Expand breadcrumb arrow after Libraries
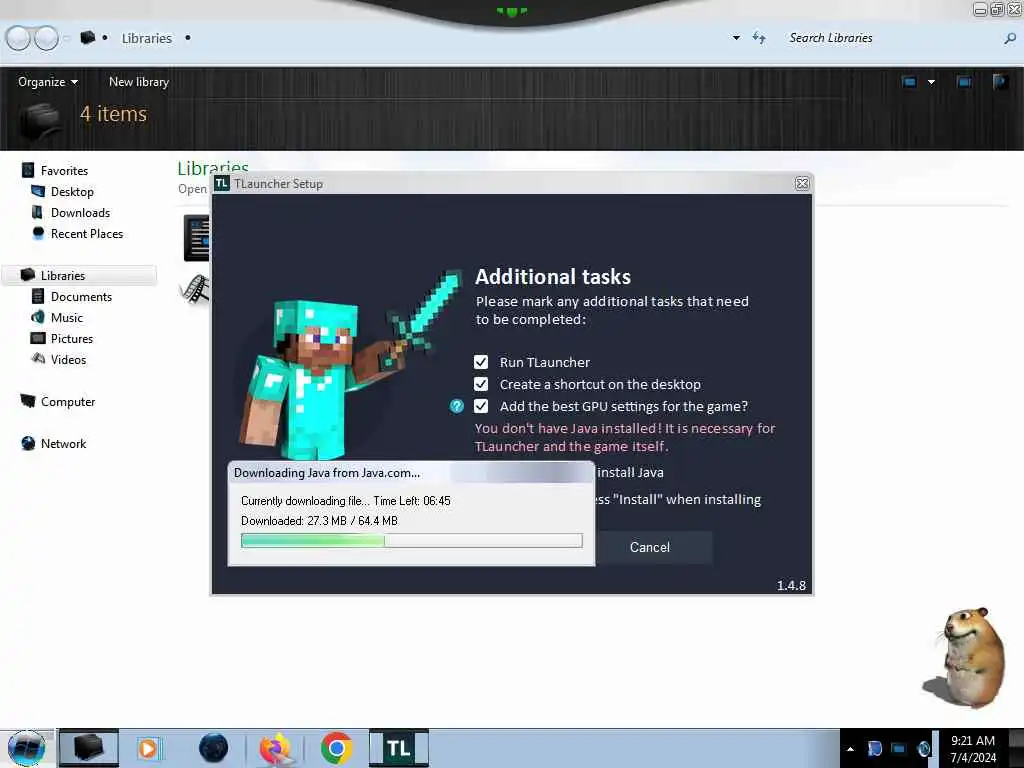This screenshot has height=768, width=1024. click(188, 38)
